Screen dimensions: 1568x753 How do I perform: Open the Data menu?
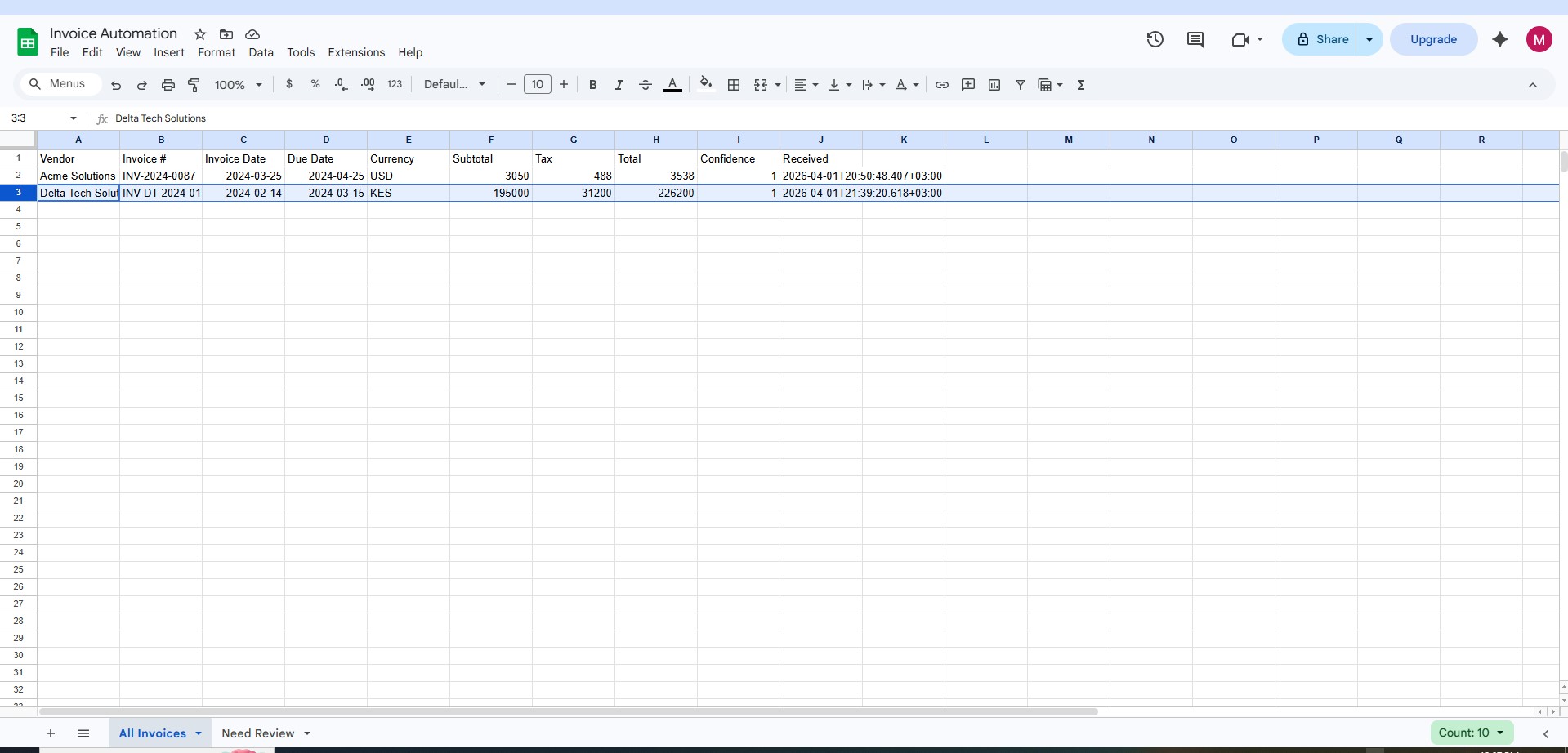point(261,51)
